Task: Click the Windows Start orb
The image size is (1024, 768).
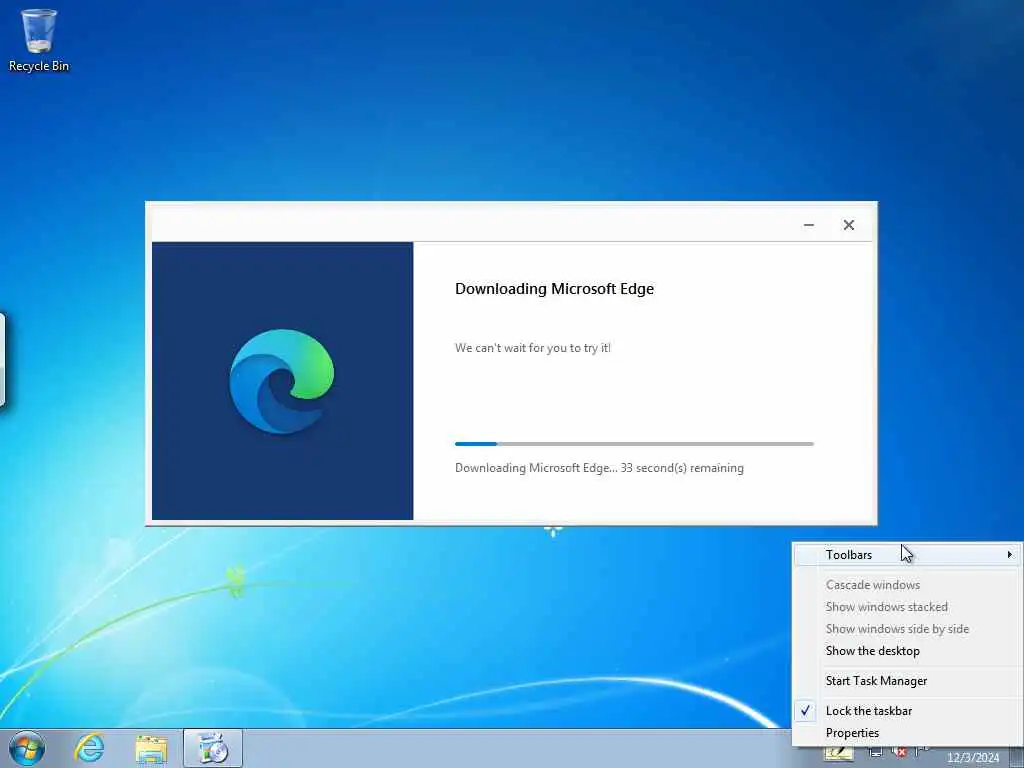Action: [27, 748]
